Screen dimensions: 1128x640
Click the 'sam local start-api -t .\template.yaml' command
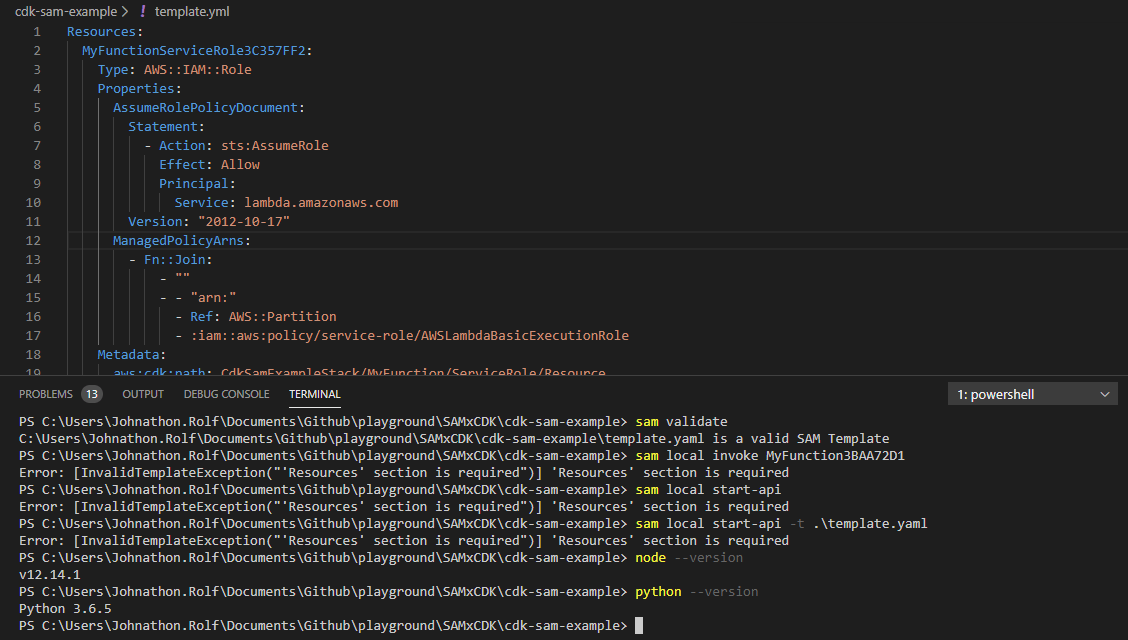point(781,524)
